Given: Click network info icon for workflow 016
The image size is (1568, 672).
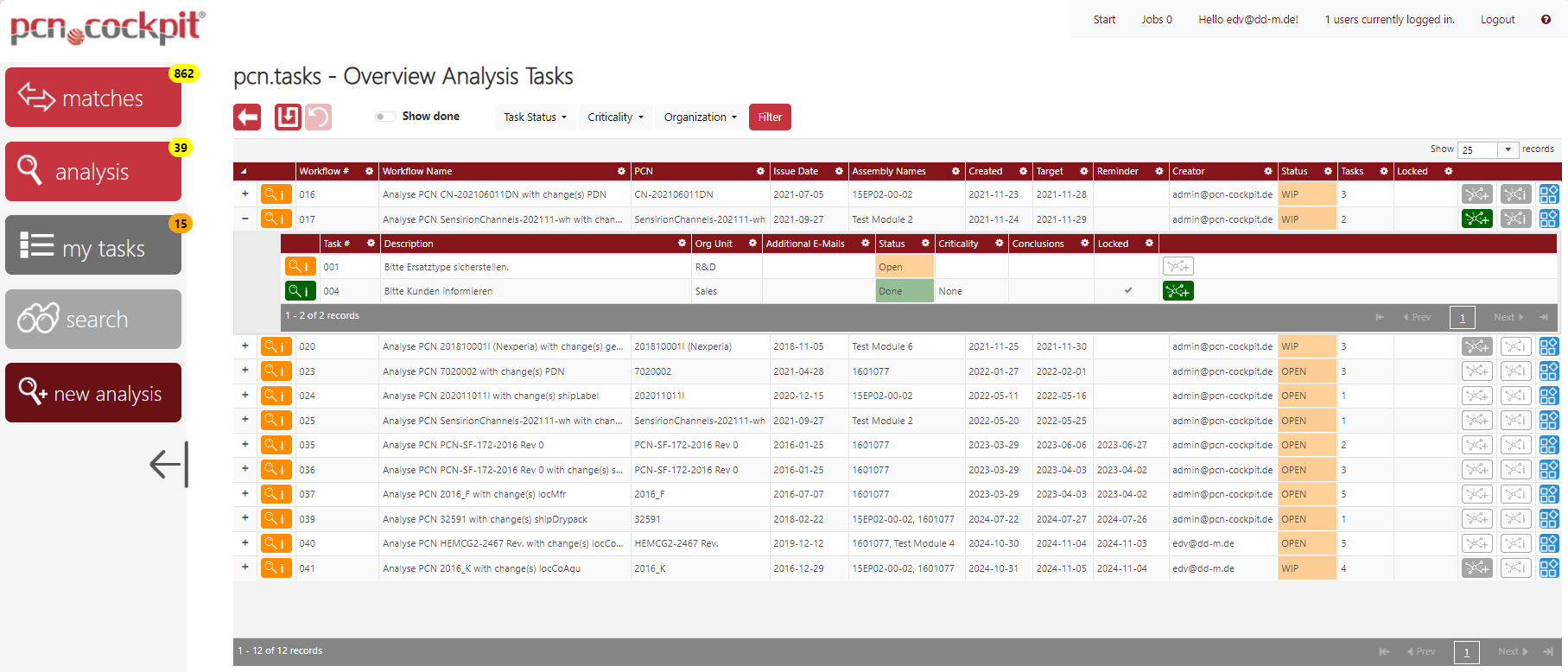Looking at the screenshot, I should [x=1515, y=194].
